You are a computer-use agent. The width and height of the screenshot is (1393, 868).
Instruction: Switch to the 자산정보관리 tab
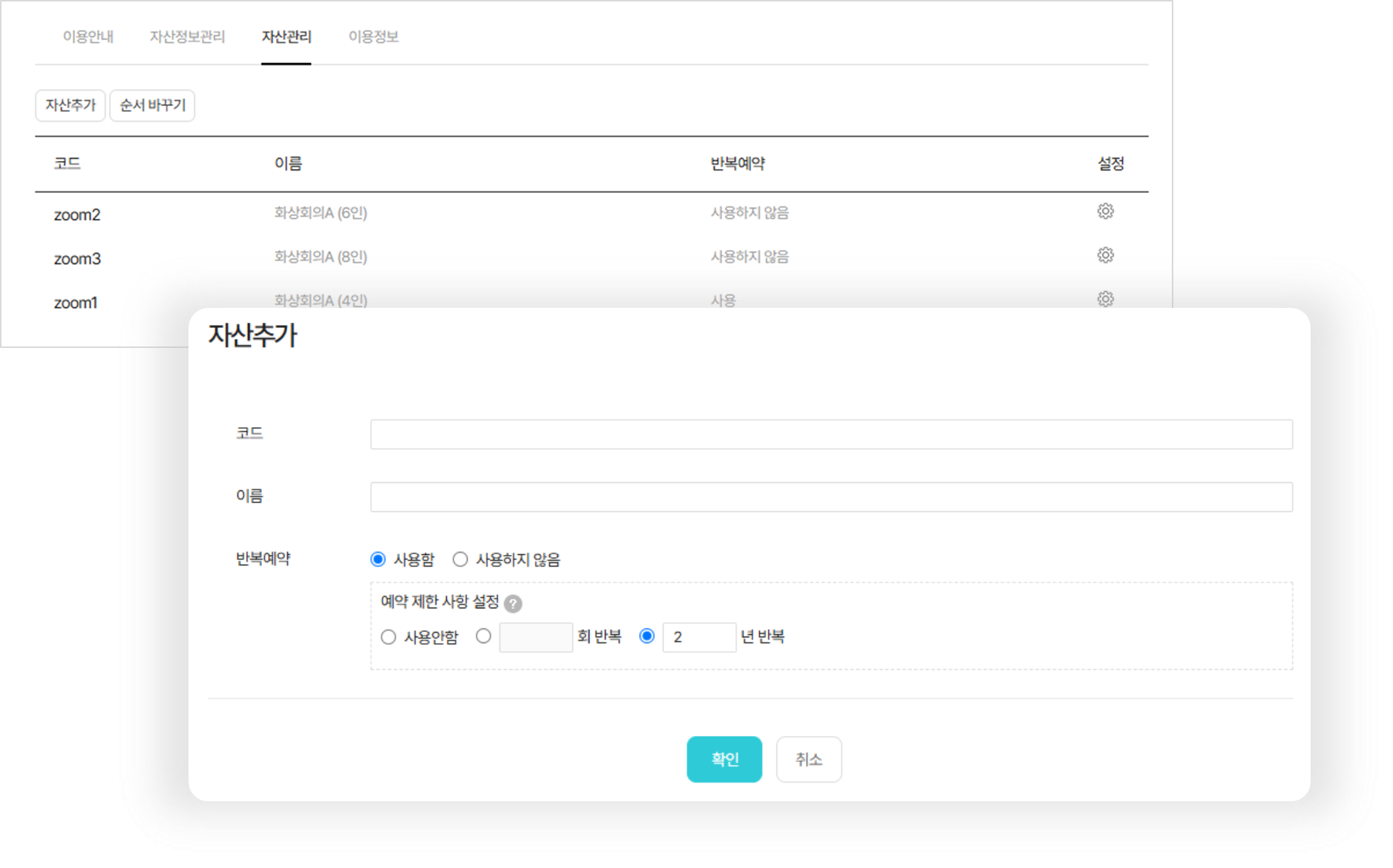coord(187,36)
